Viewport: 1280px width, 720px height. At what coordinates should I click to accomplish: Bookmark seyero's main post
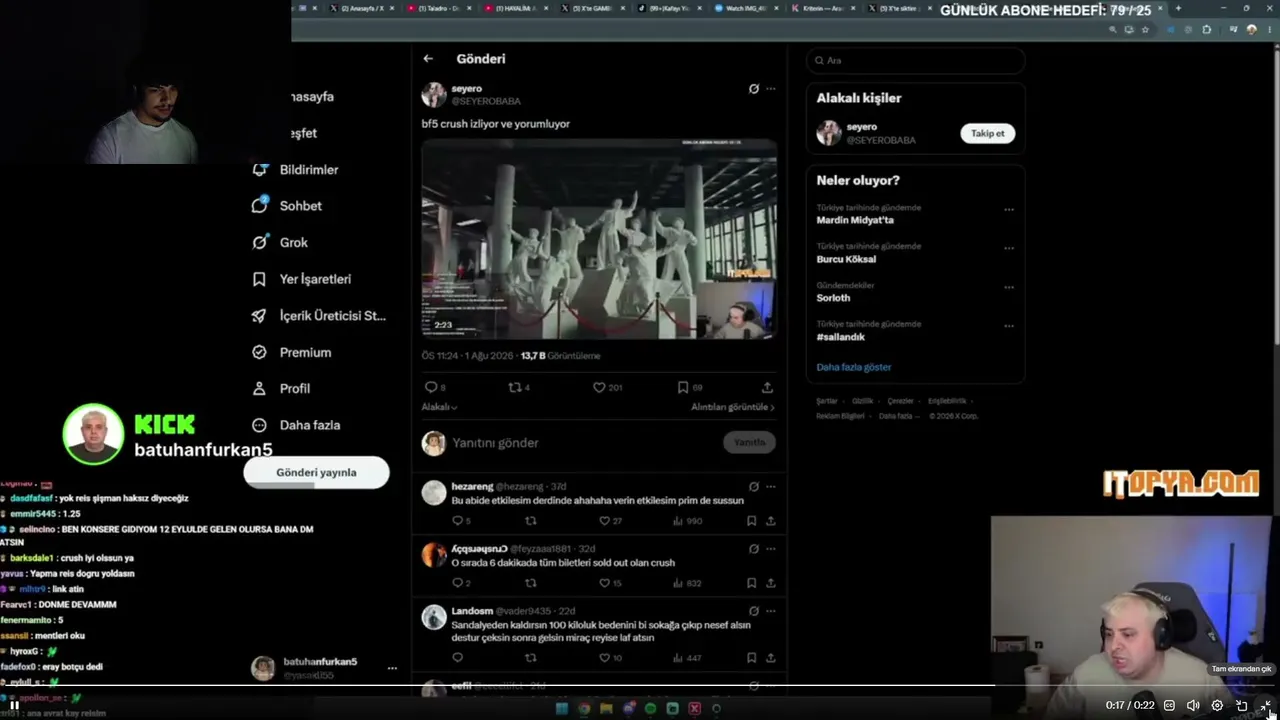tap(683, 387)
